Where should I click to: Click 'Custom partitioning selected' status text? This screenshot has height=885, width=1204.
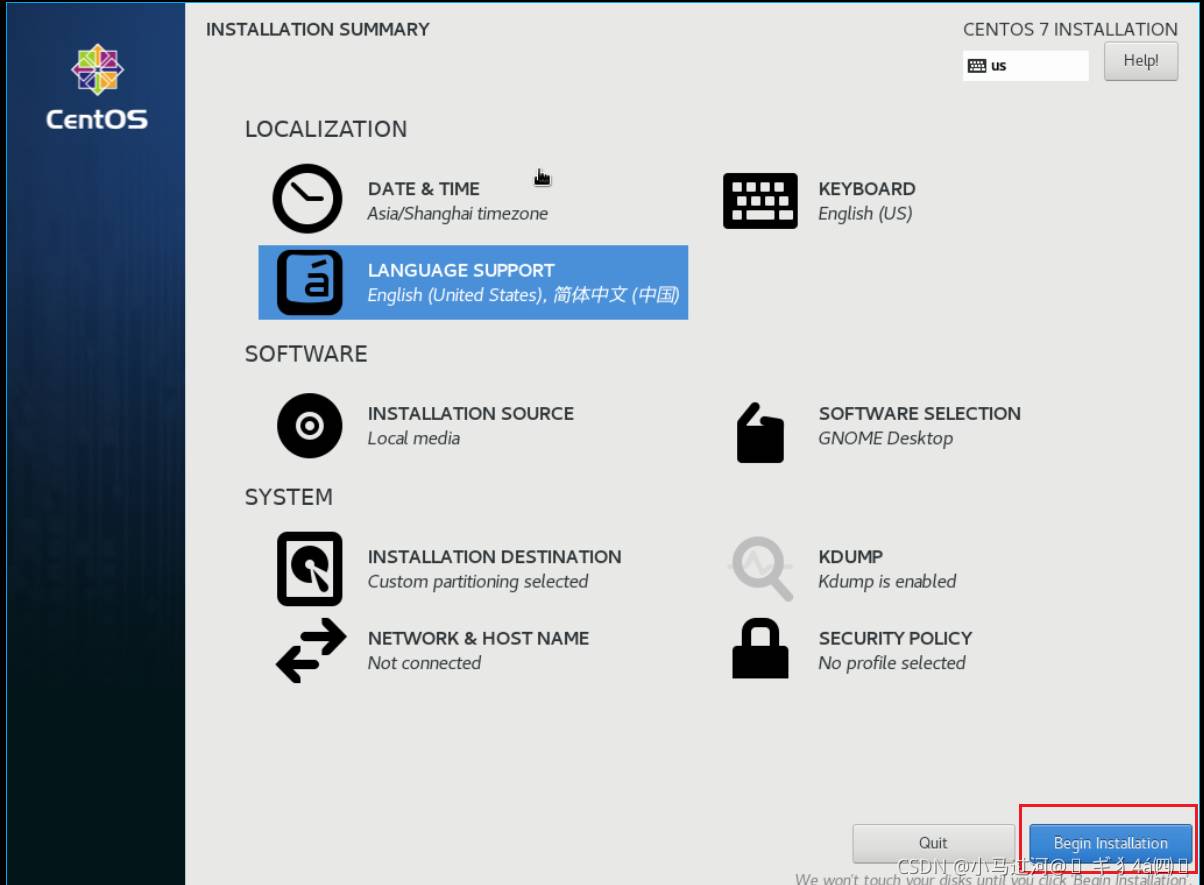point(477,582)
